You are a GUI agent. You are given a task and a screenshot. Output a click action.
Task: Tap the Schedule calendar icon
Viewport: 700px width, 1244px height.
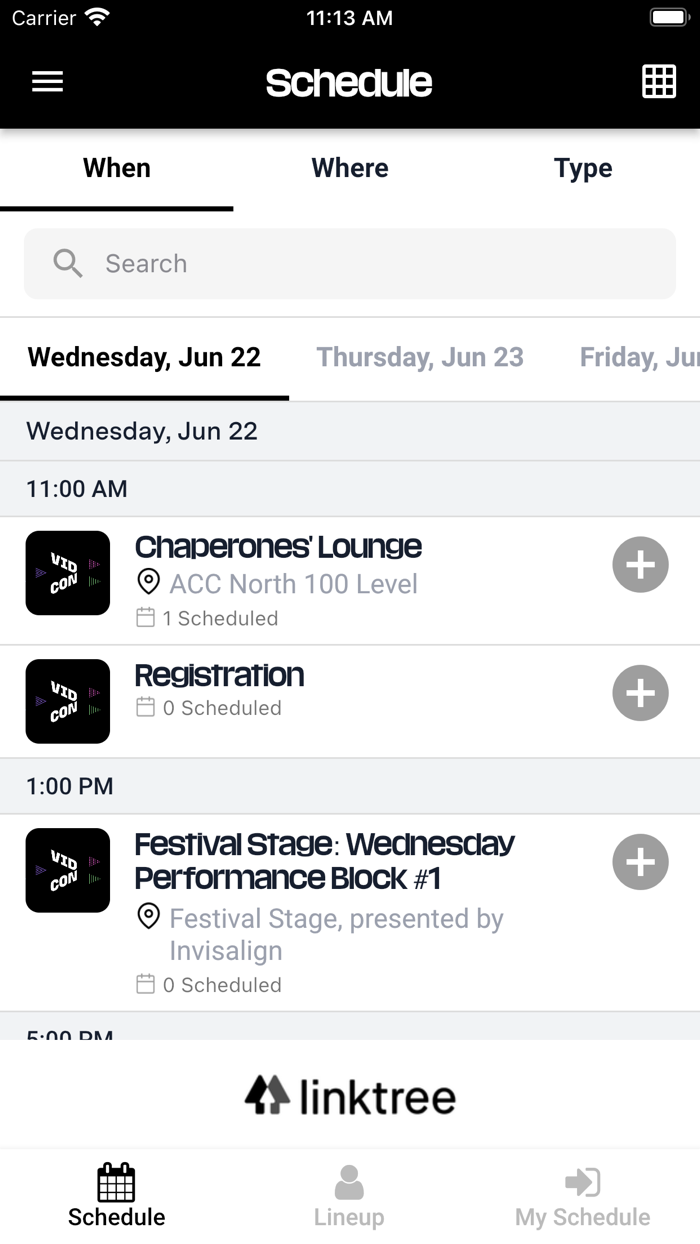point(116,1182)
